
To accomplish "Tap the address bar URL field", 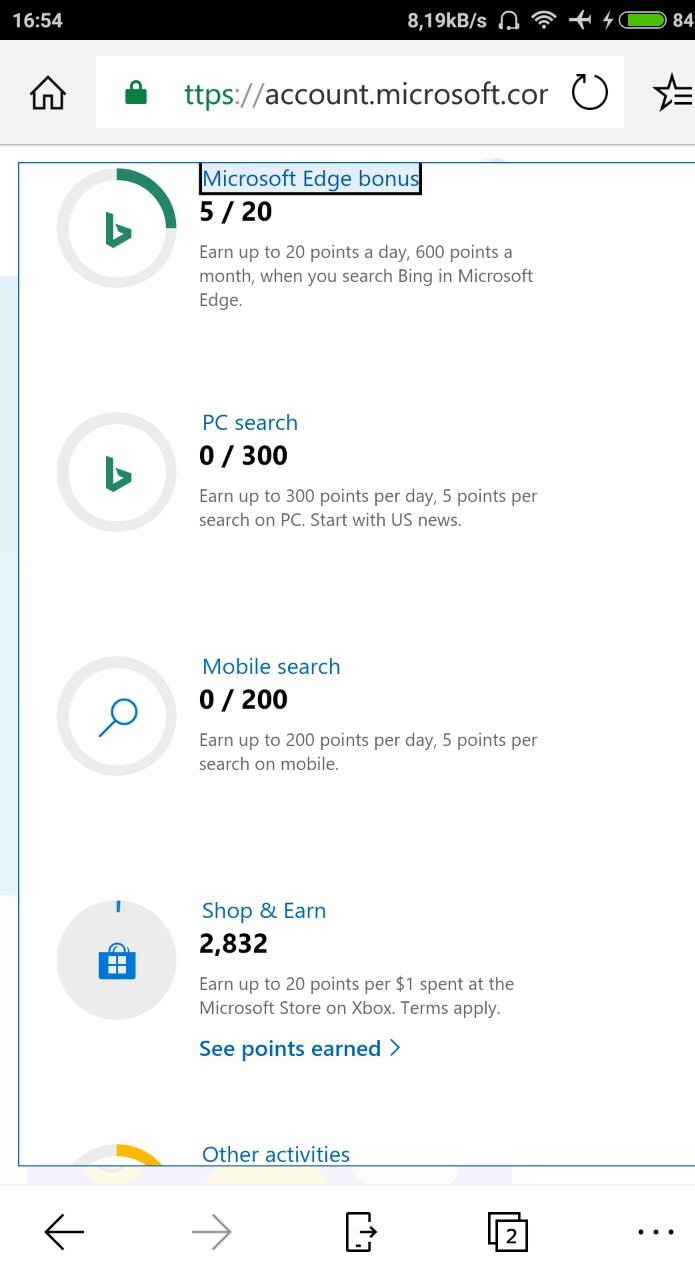I will pos(366,94).
